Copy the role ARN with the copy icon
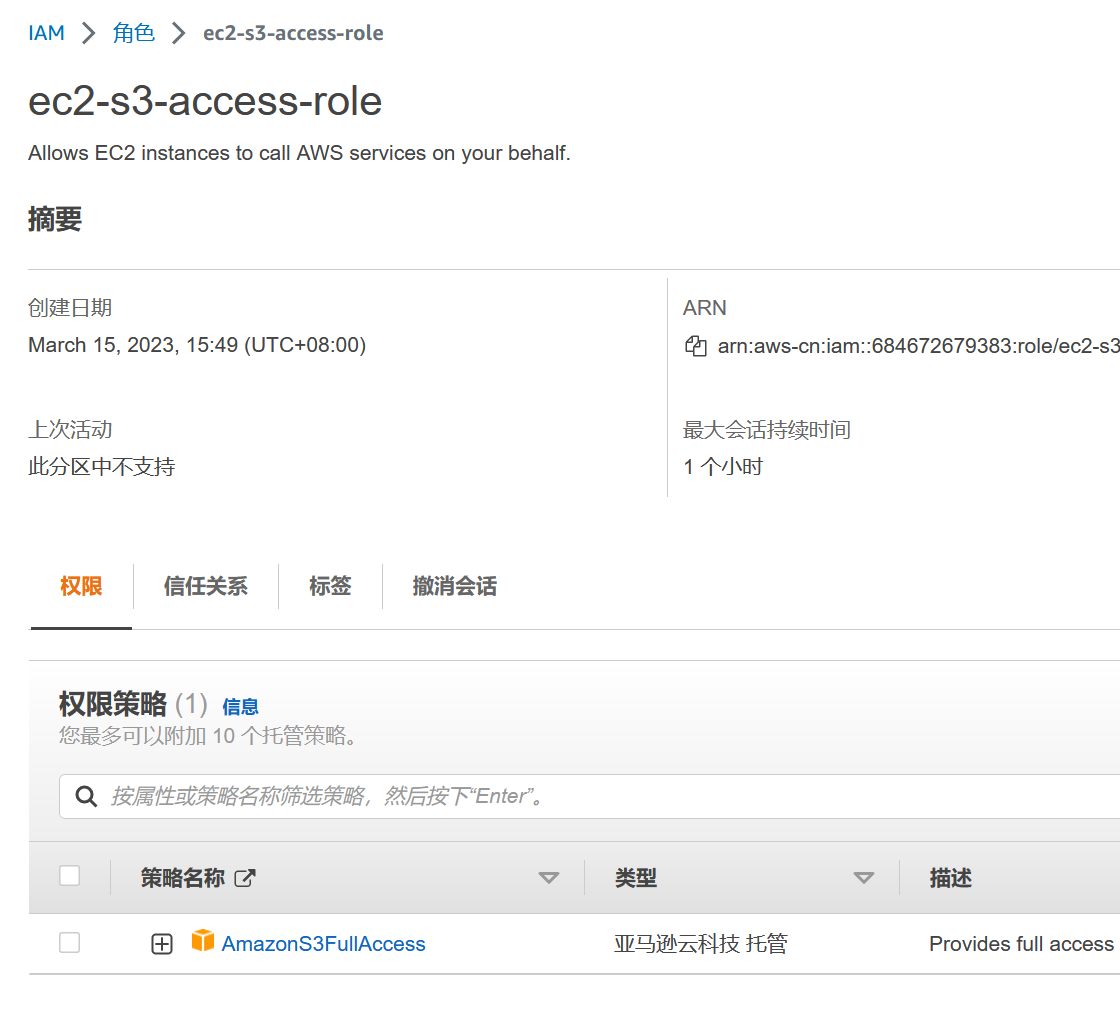The height and width of the screenshot is (1009, 1120). (x=696, y=346)
